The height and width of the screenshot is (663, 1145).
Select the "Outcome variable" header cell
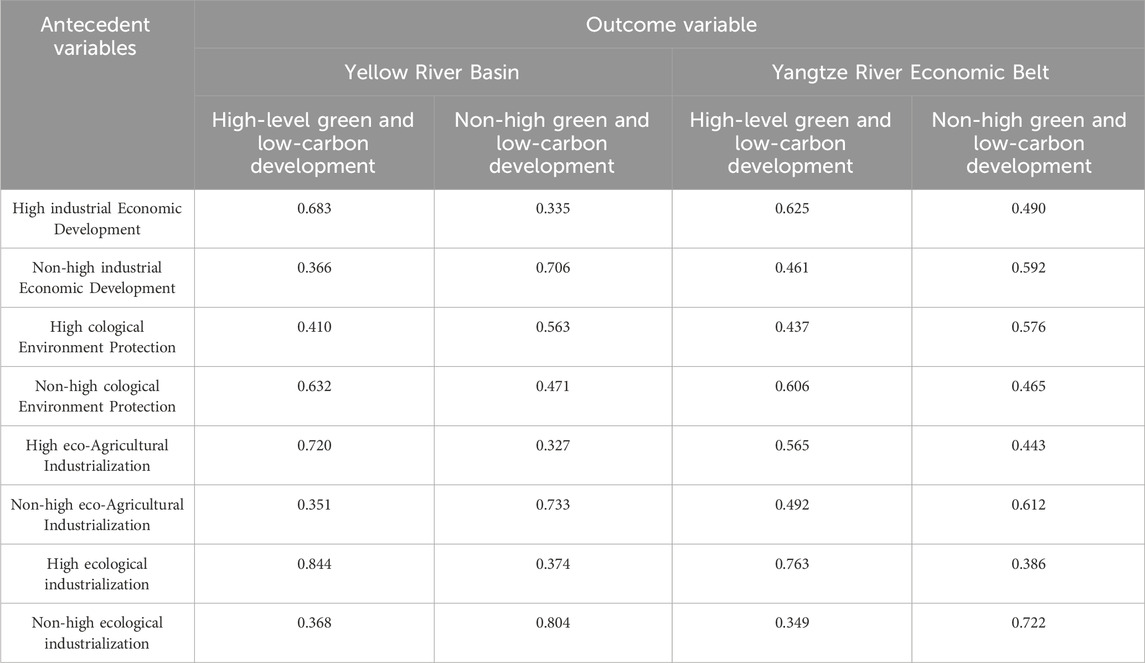(x=669, y=25)
